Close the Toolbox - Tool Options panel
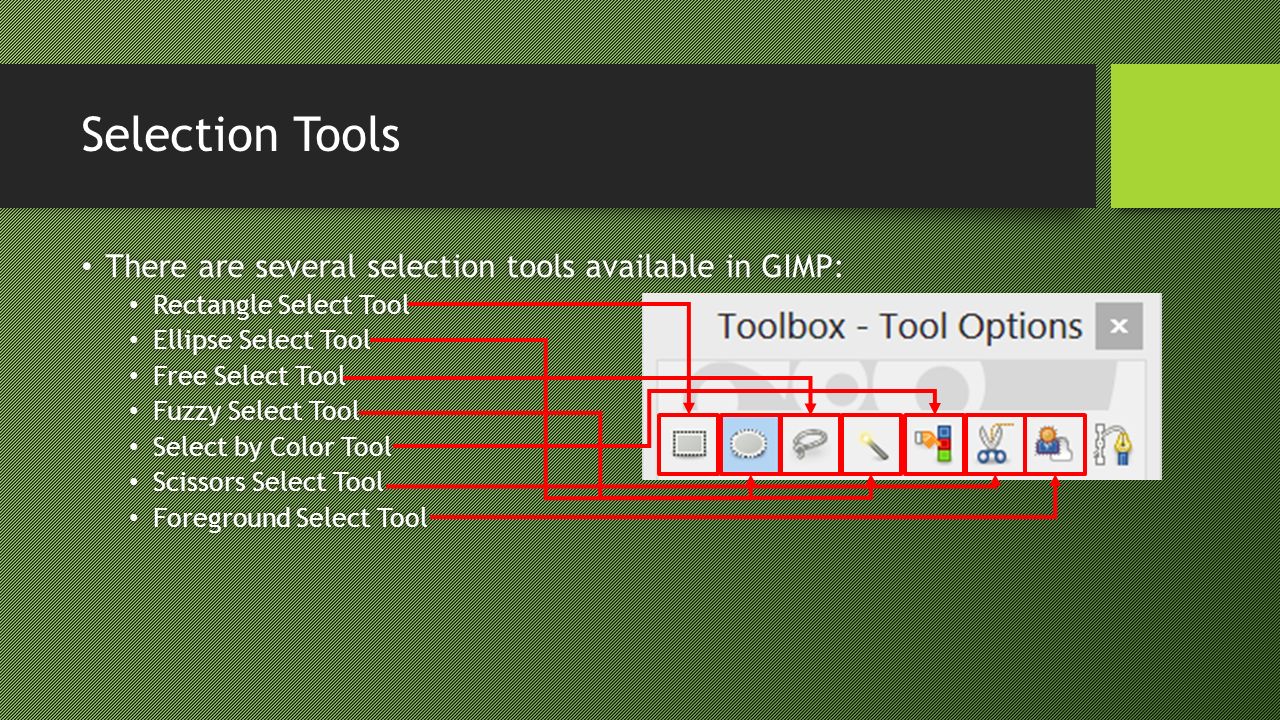This screenshot has height=720, width=1280. coord(1119,326)
